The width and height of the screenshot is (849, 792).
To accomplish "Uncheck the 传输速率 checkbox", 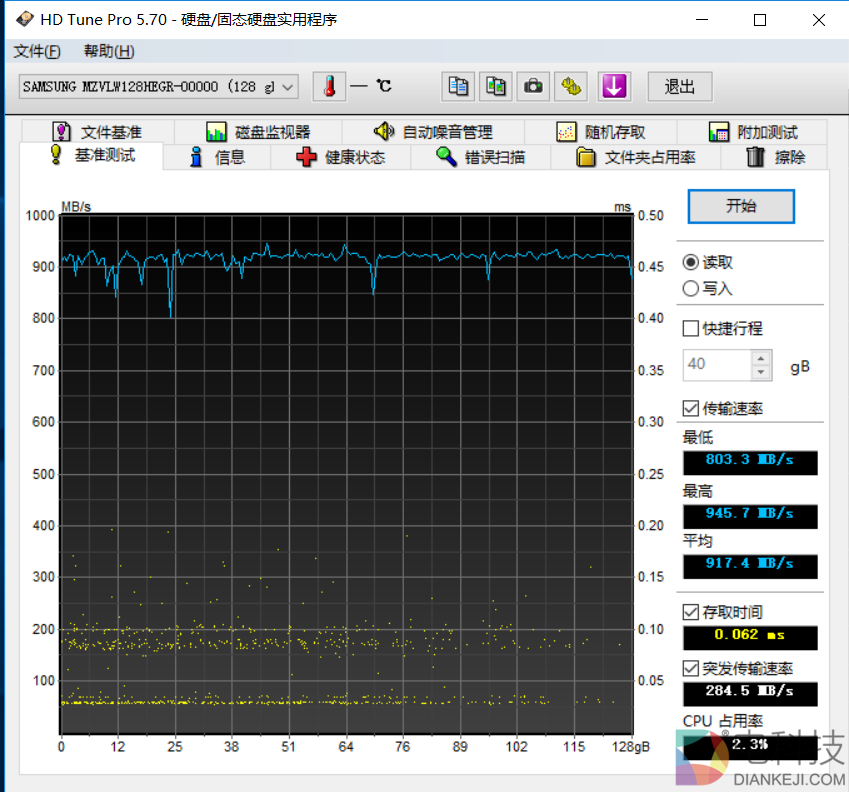I will pyautogui.click(x=691, y=408).
